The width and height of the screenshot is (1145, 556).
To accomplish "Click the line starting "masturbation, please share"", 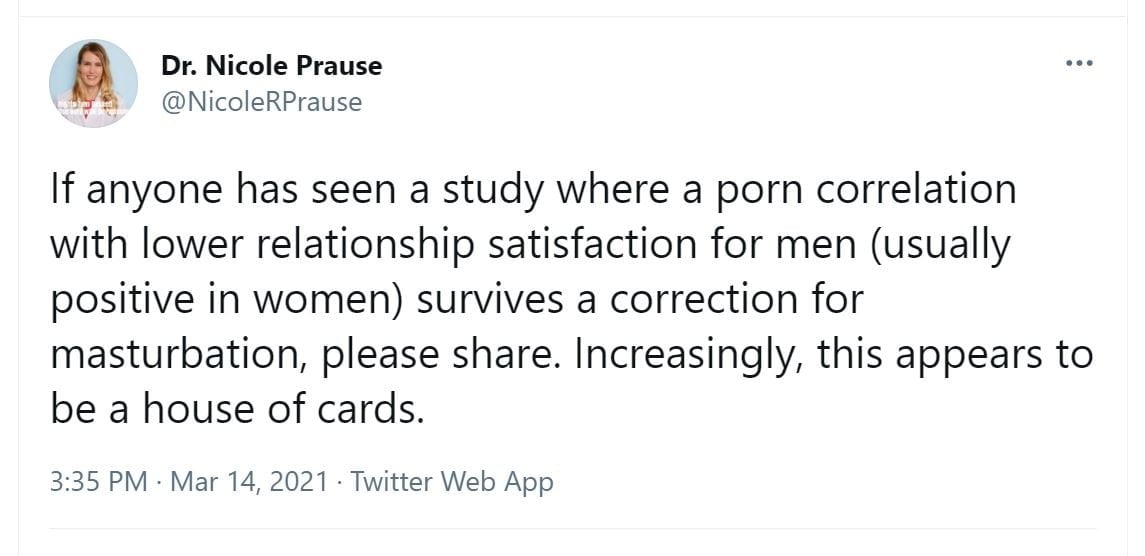I will (570, 355).
